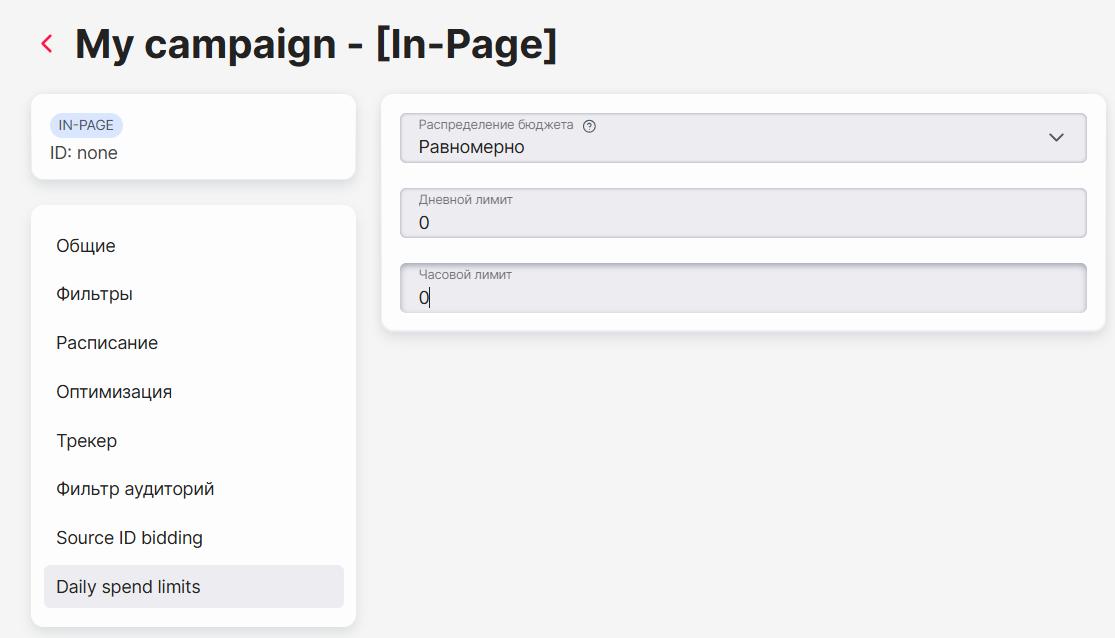Open the Source ID bidding section
The image size is (1115, 638).
point(129,538)
